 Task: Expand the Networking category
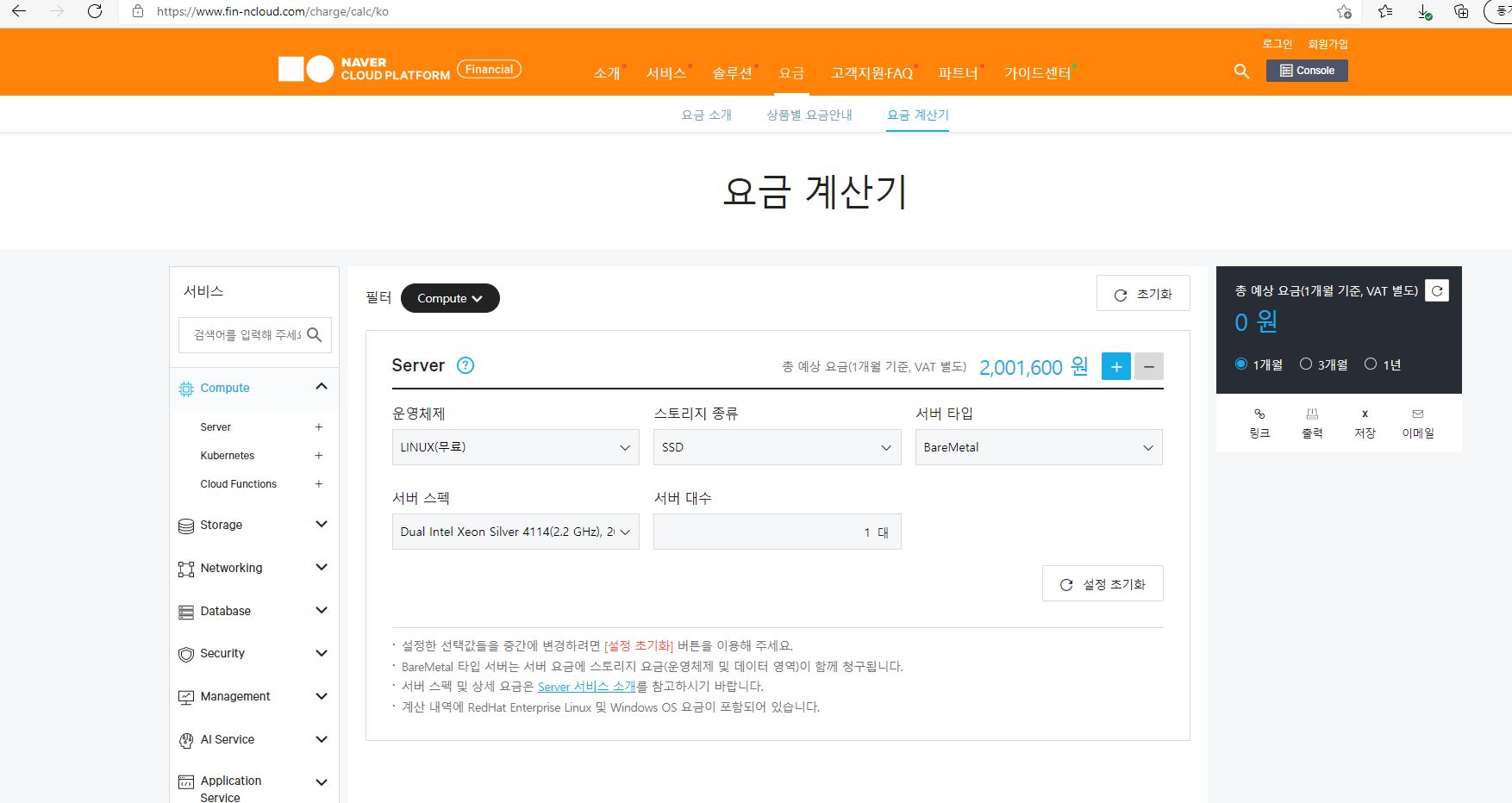(x=322, y=567)
